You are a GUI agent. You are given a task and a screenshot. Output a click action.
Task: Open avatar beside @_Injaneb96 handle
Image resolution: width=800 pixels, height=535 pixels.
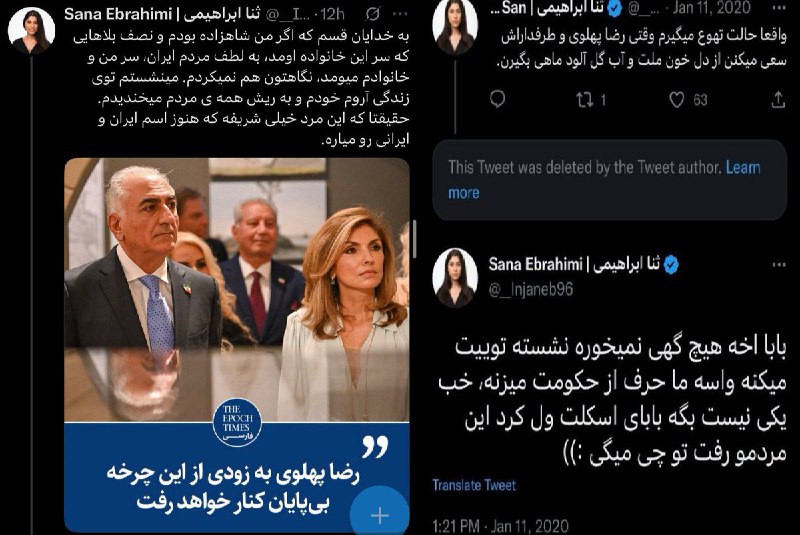click(455, 278)
